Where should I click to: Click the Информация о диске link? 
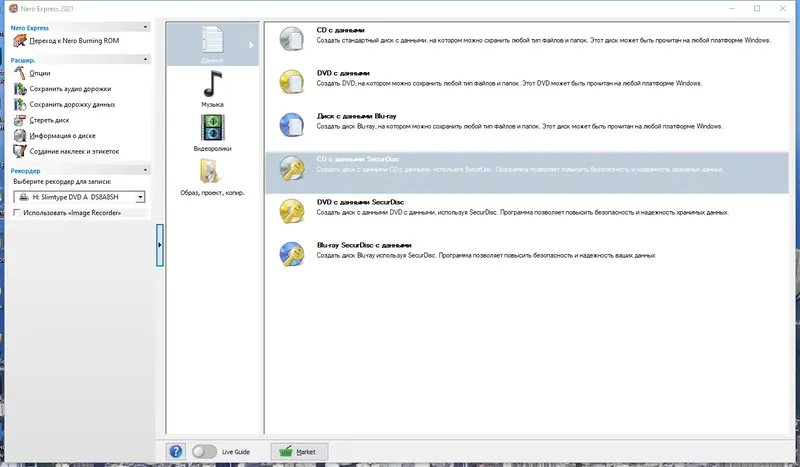point(62,136)
